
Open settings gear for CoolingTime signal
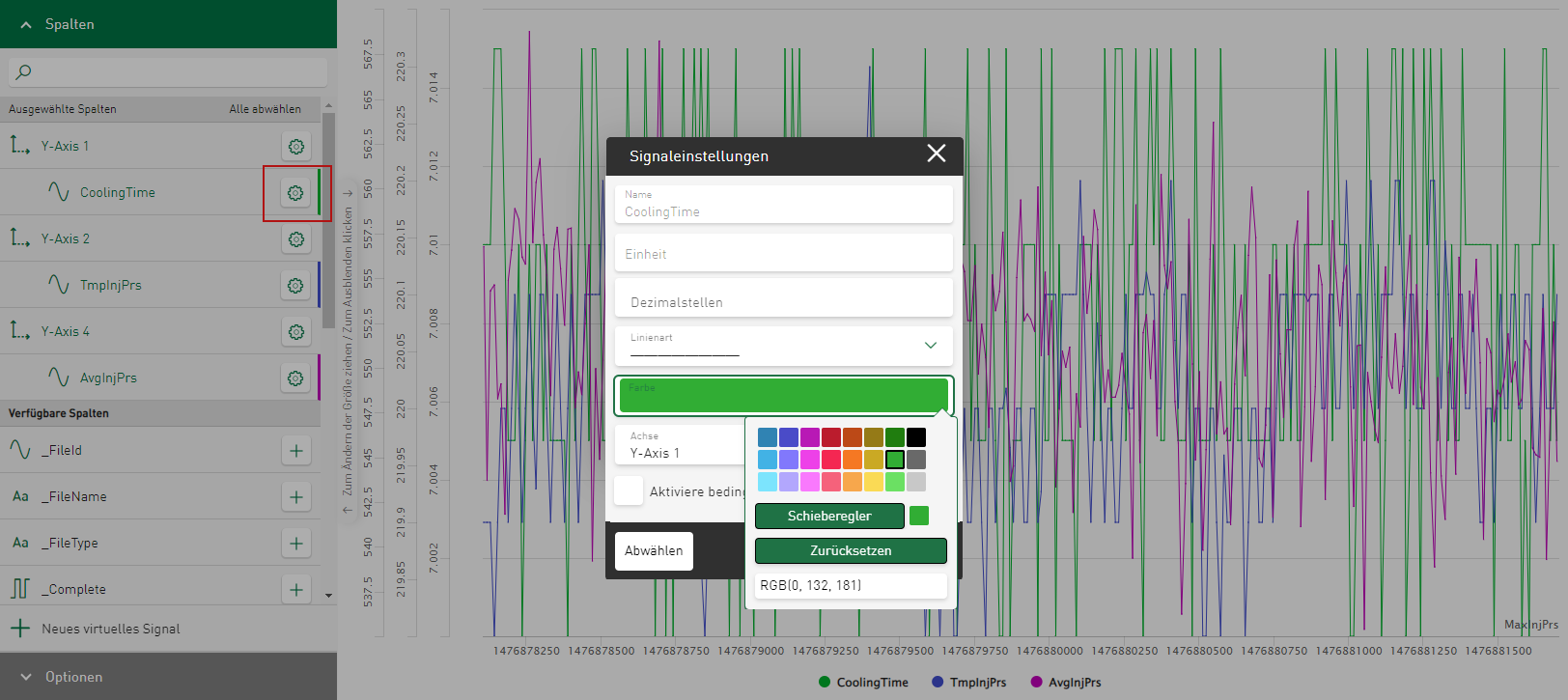click(x=295, y=193)
